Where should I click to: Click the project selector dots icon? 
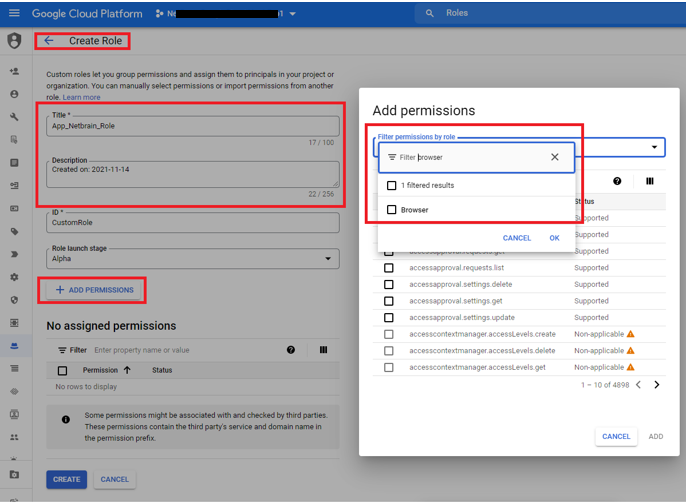[159, 14]
